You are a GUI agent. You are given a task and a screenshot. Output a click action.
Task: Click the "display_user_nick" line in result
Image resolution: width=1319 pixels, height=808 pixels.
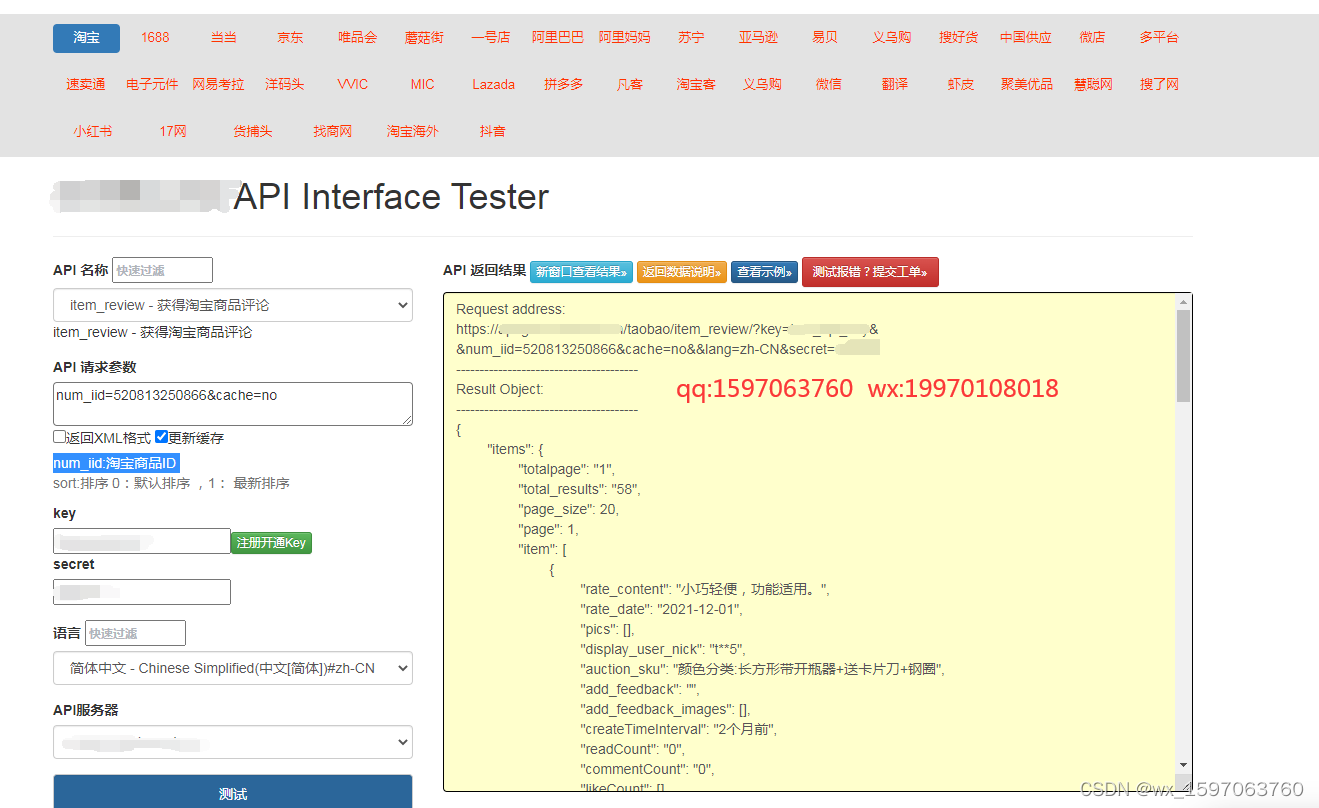(663, 649)
